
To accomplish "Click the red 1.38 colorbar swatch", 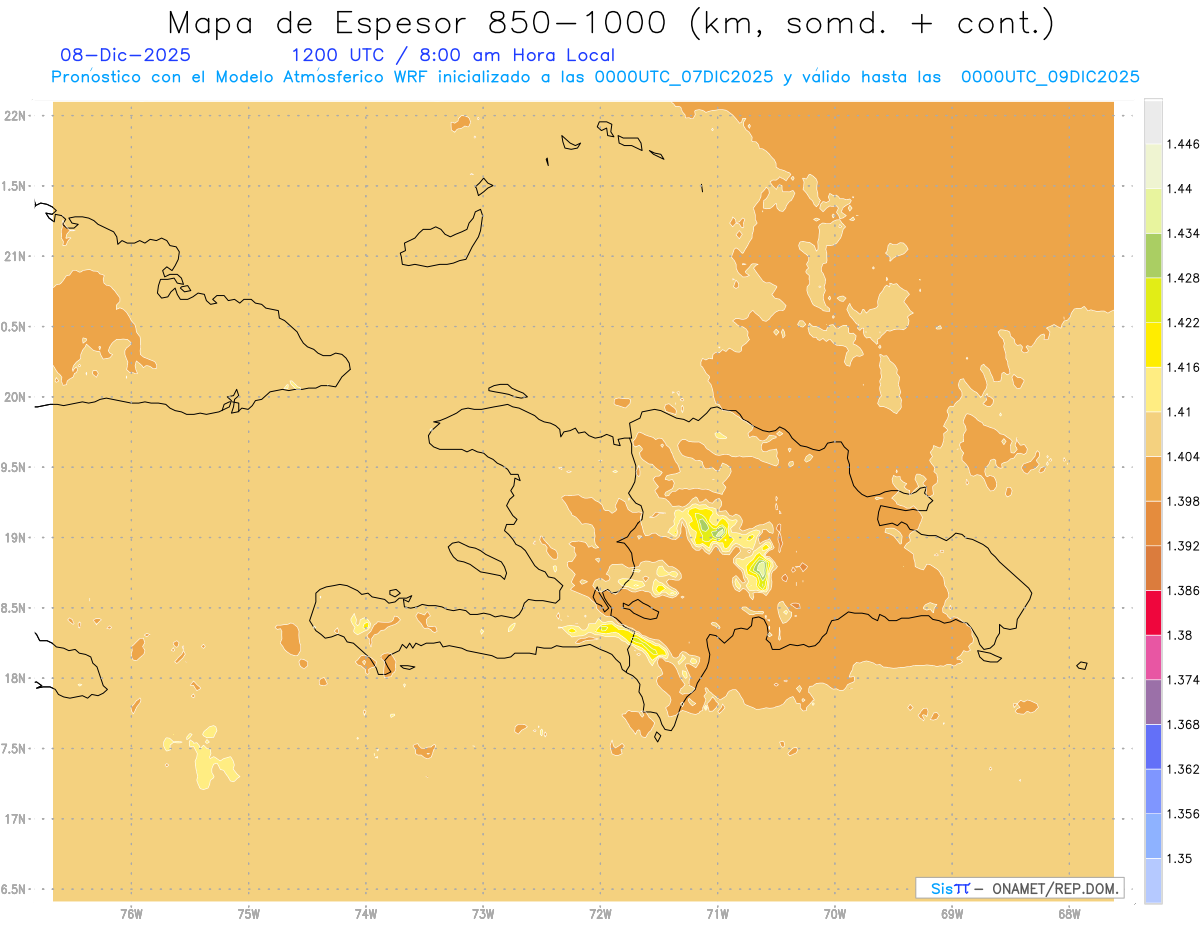I will pos(1153,613).
